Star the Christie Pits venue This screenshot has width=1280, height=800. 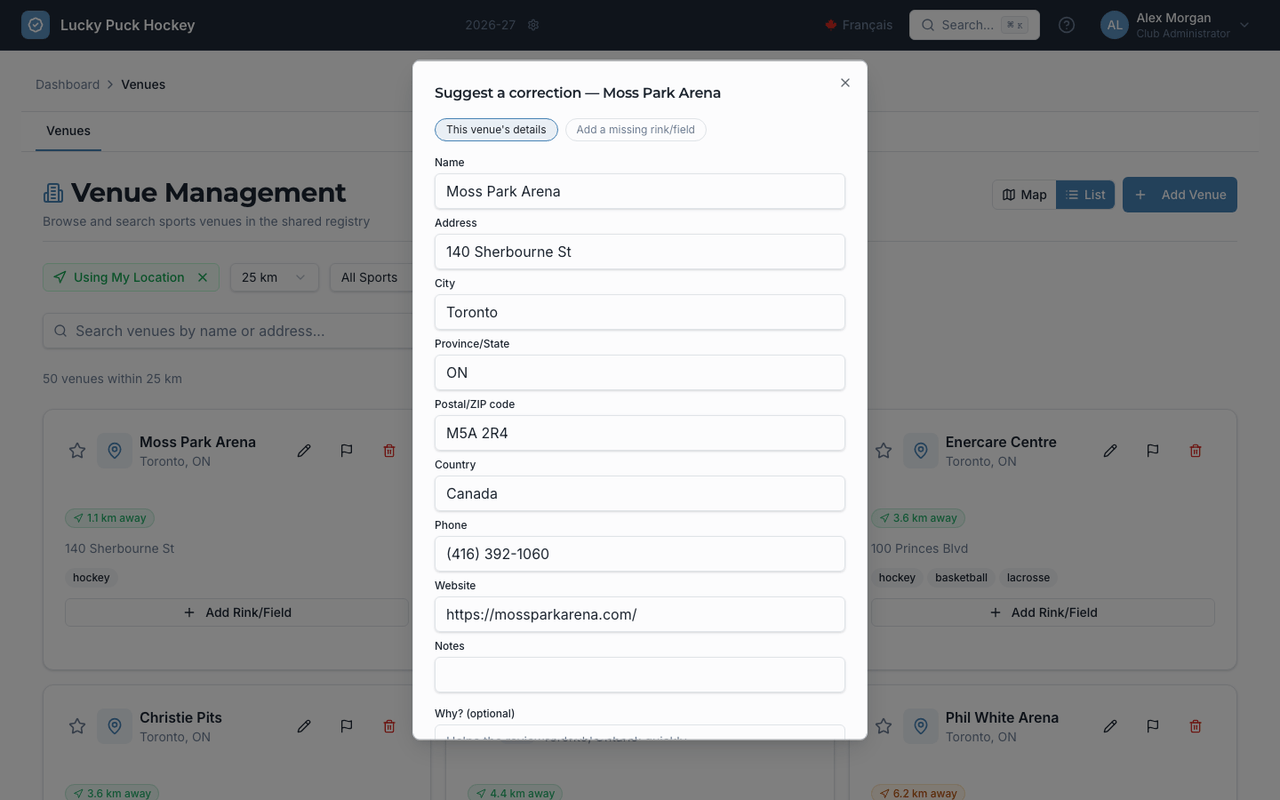tap(77, 727)
